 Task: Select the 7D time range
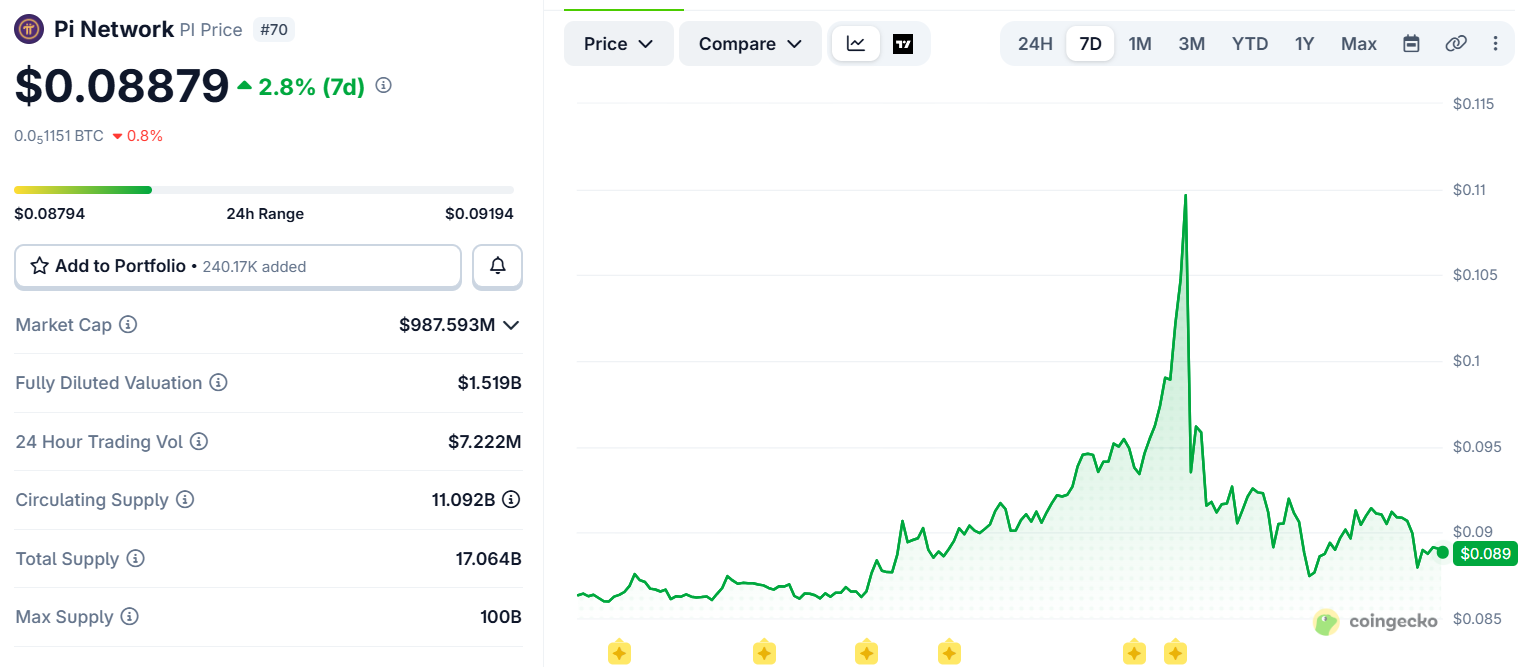(1090, 44)
